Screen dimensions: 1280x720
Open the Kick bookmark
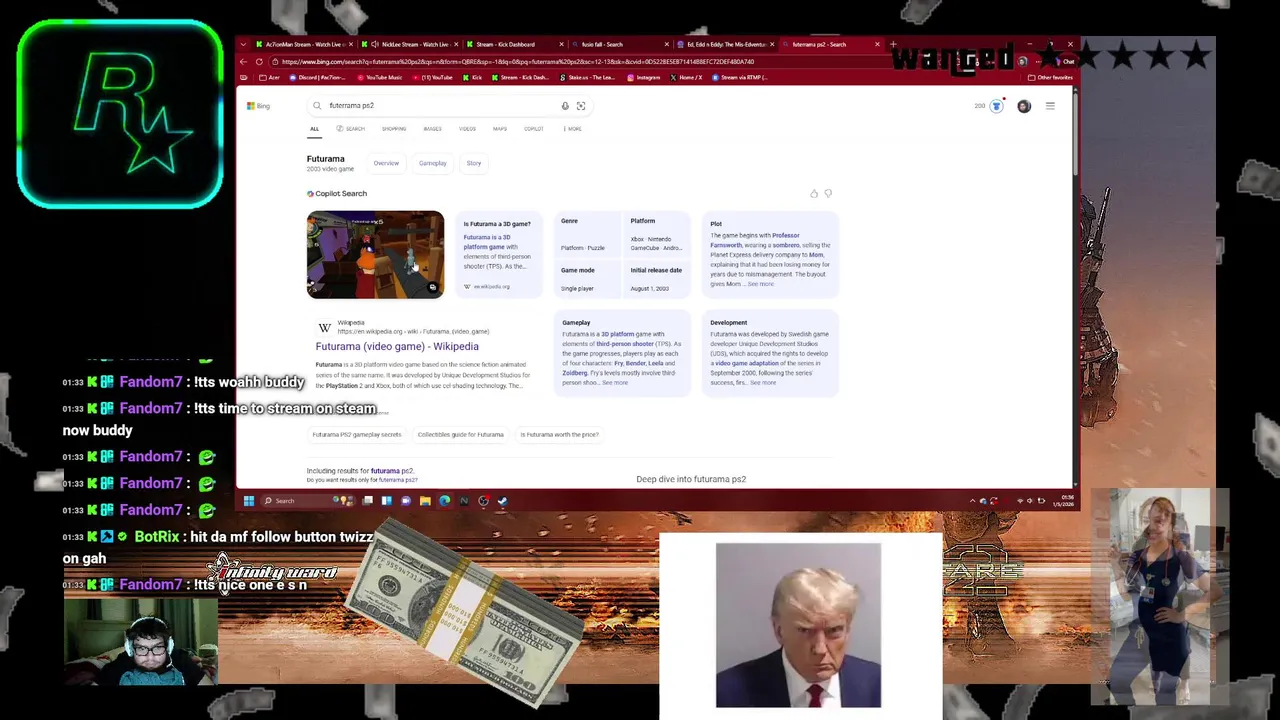click(471, 78)
